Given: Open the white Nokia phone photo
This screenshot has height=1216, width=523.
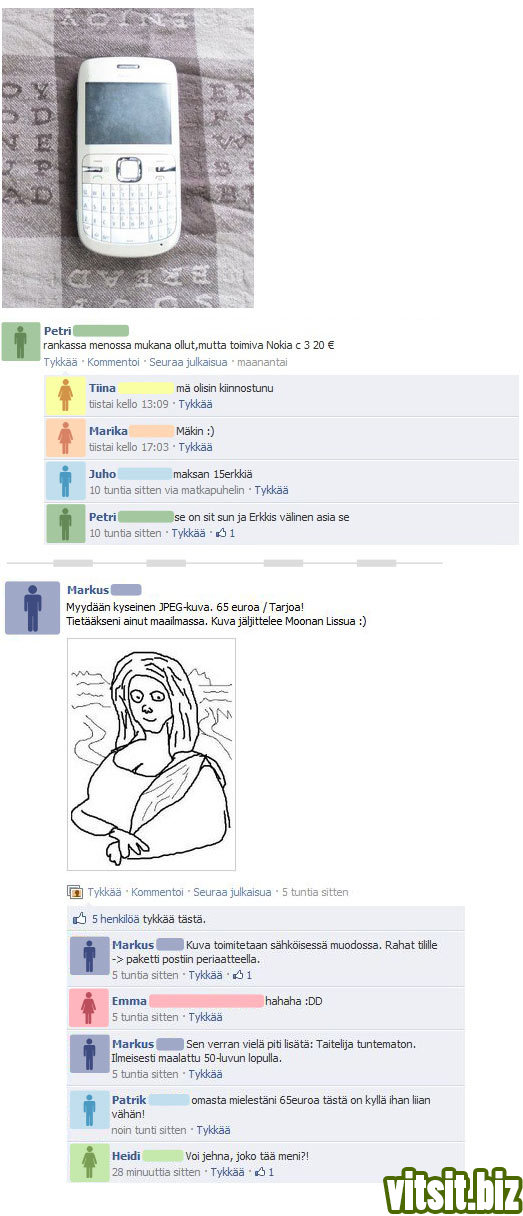Looking at the screenshot, I should [x=128, y=157].
